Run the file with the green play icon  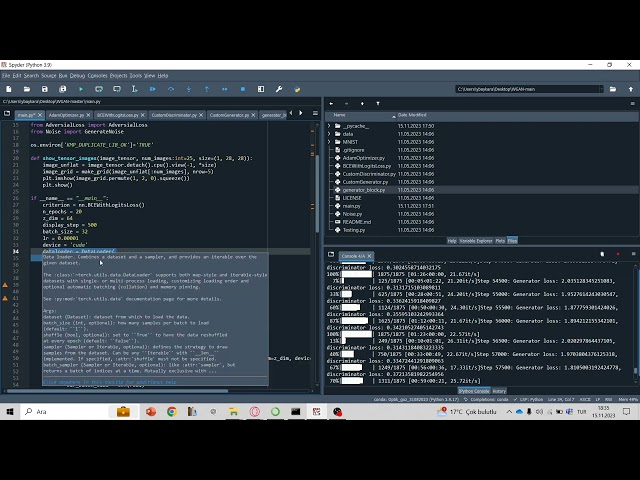81,89
